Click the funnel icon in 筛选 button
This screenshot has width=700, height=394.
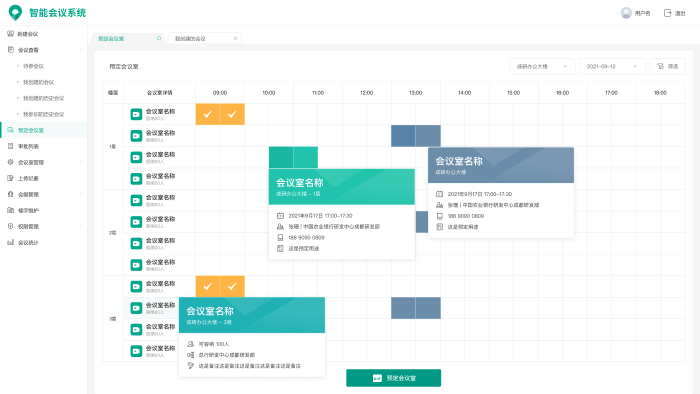coord(660,66)
